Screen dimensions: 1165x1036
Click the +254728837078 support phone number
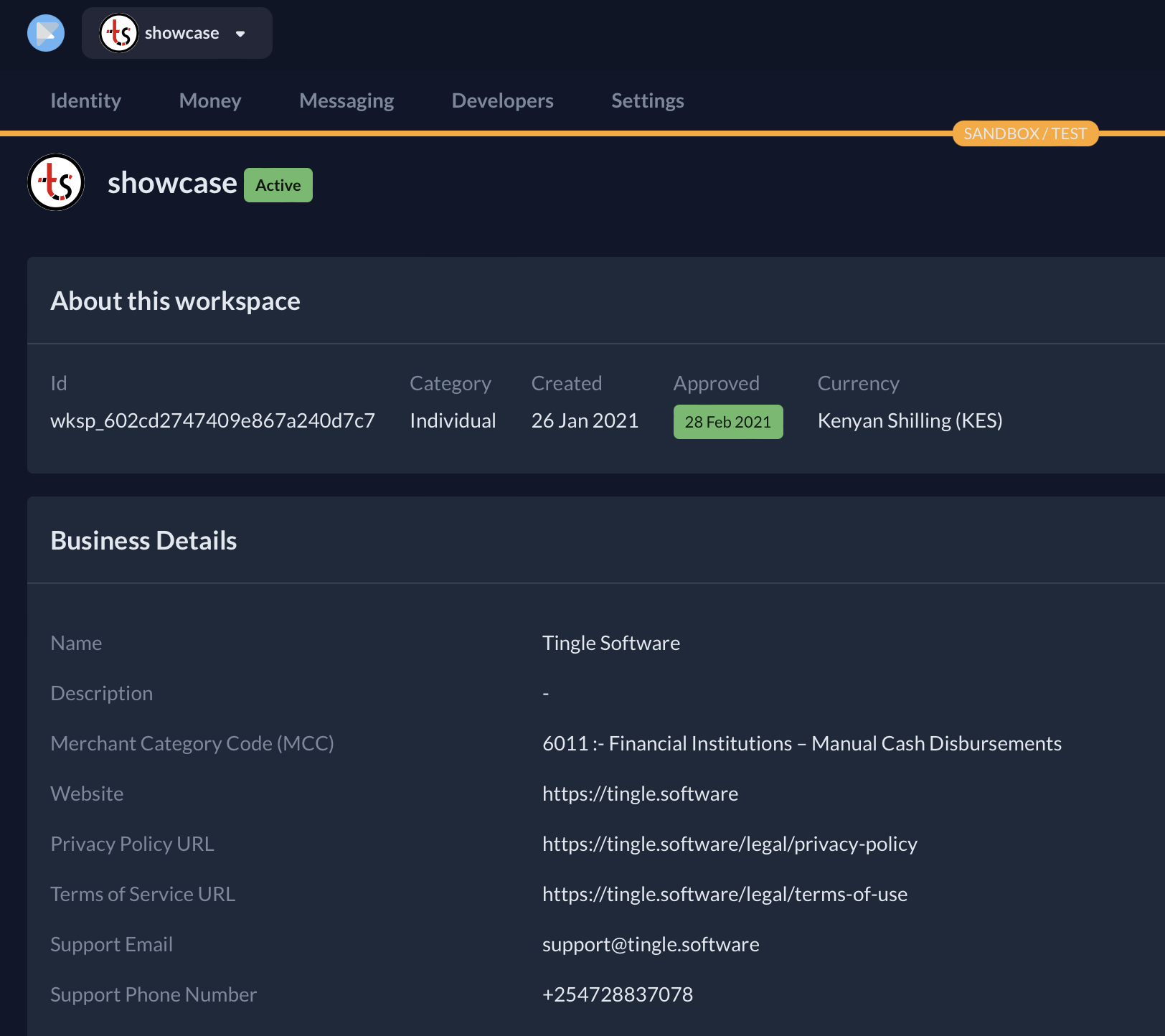click(618, 994)
